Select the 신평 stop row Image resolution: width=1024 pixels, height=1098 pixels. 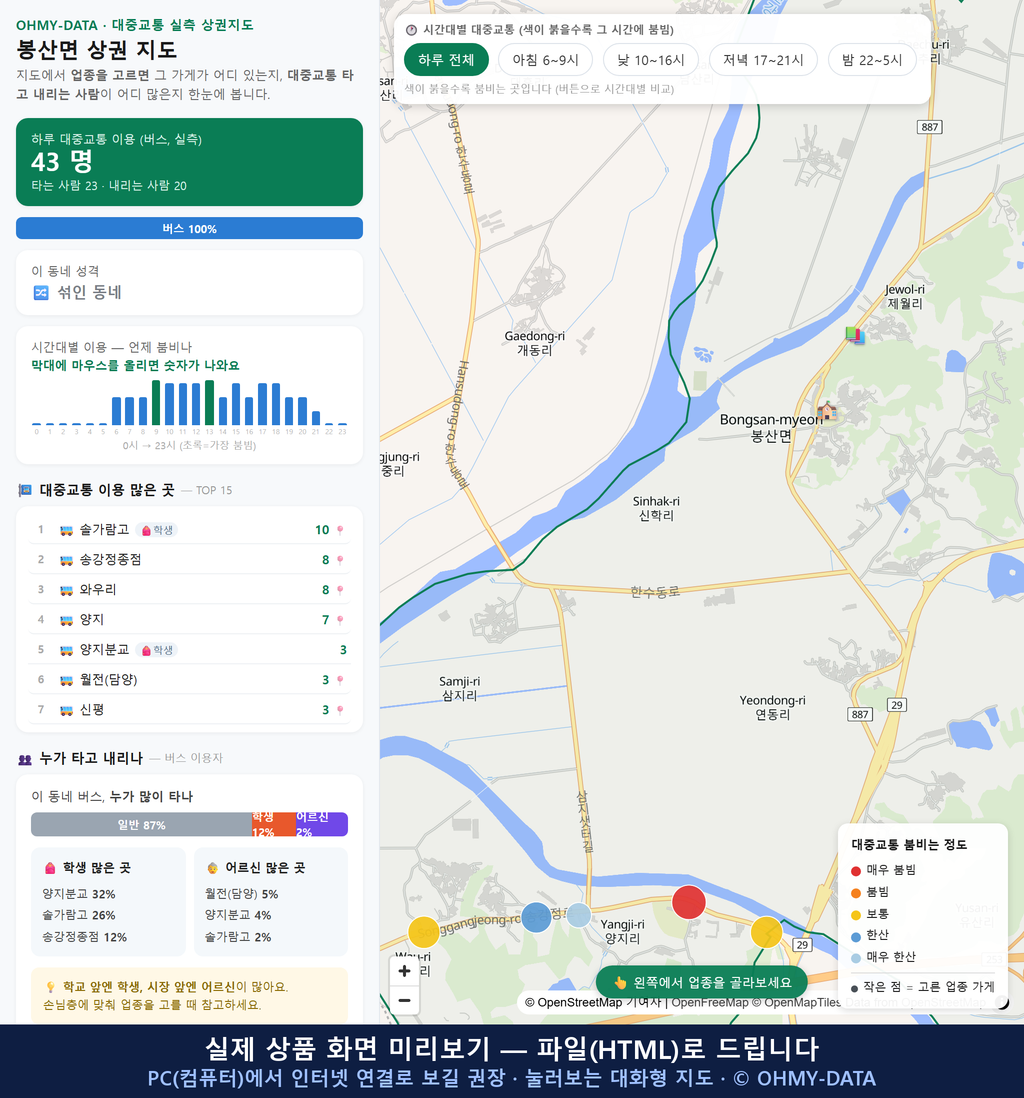pyautogui.click(x=189, y=710)
